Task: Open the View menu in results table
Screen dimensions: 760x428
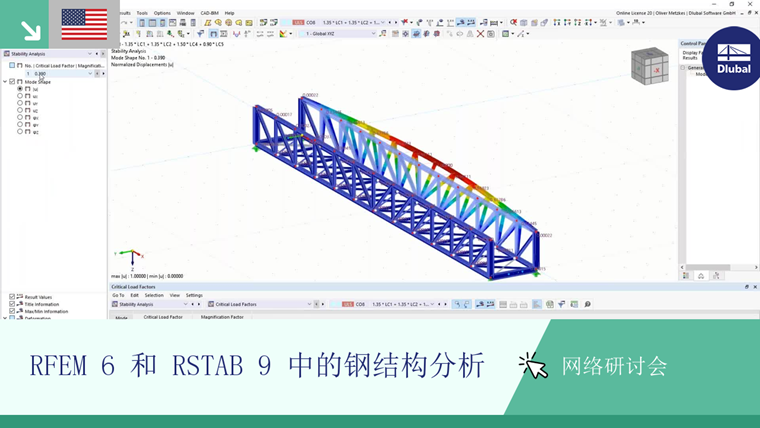Action: pyautogui.click(x=174, y=295)
